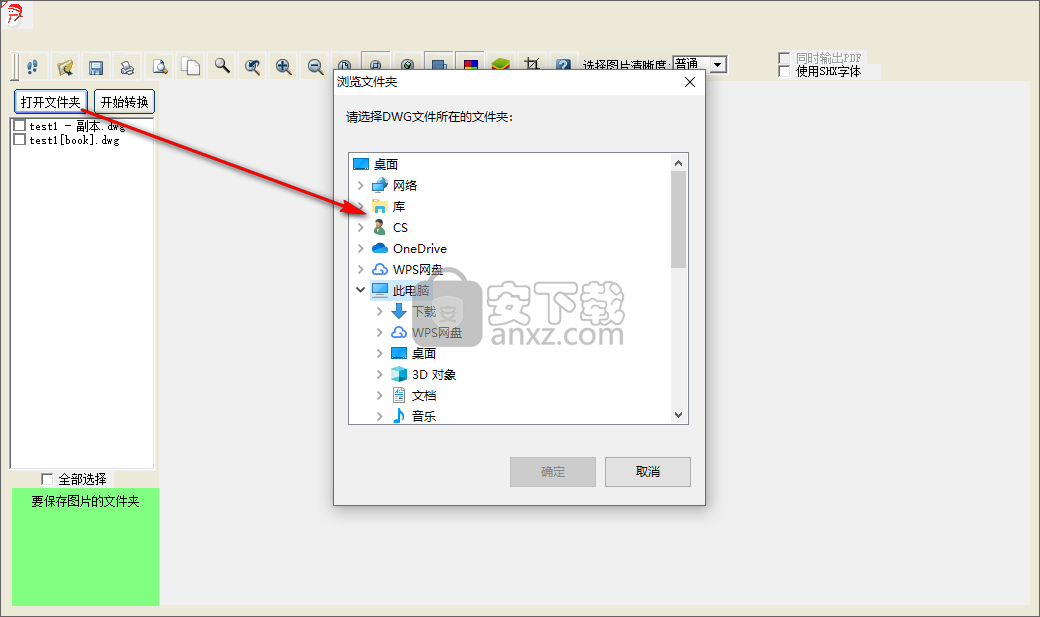Screen dimensions: 1040x617
Task: Expand the 下载 folder node
Action: coord(379,311)
